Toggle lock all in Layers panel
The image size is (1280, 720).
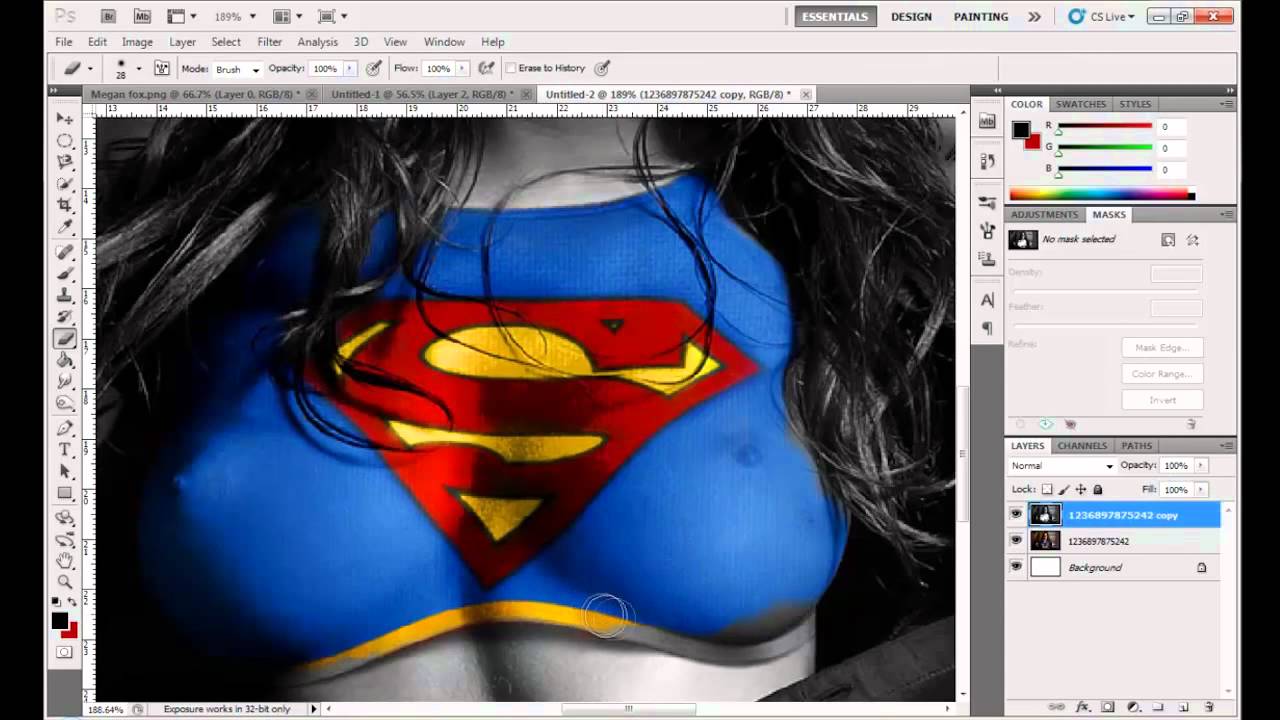click(1098, 490)
